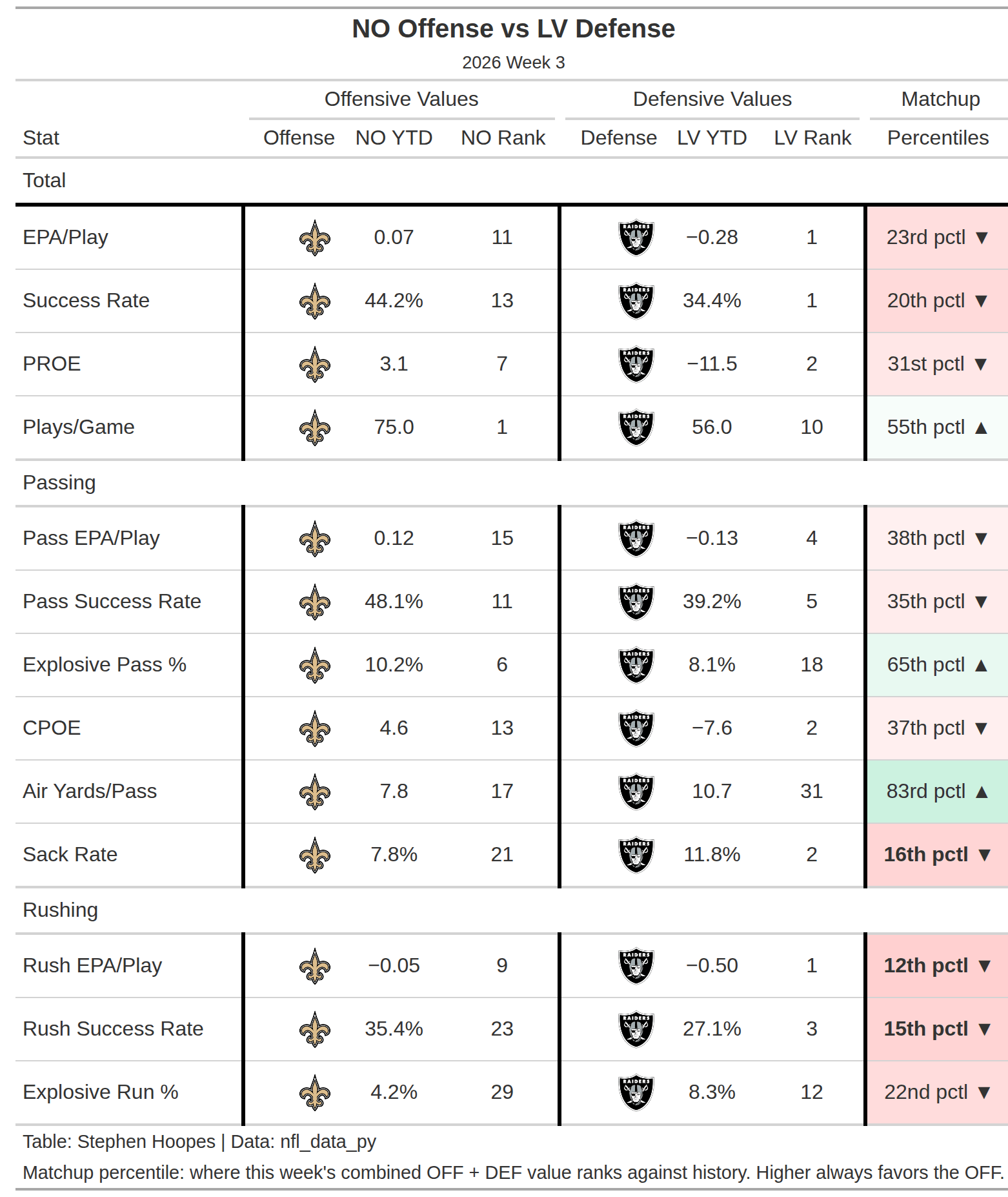Select the NO Rank column header
The image size is (1008, 1197).
click(503, 138)
